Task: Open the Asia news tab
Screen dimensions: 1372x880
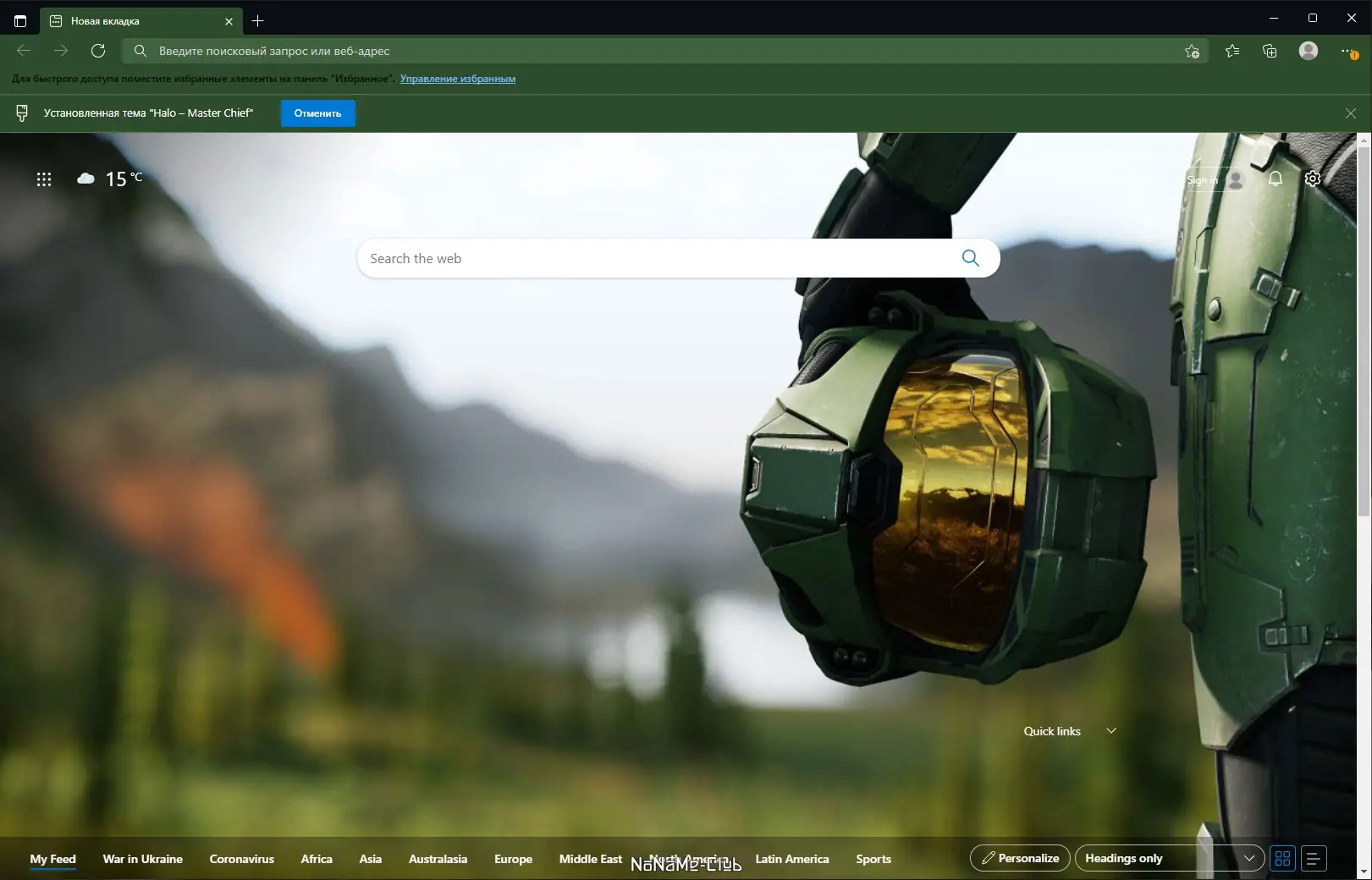Action: [371, 859]
